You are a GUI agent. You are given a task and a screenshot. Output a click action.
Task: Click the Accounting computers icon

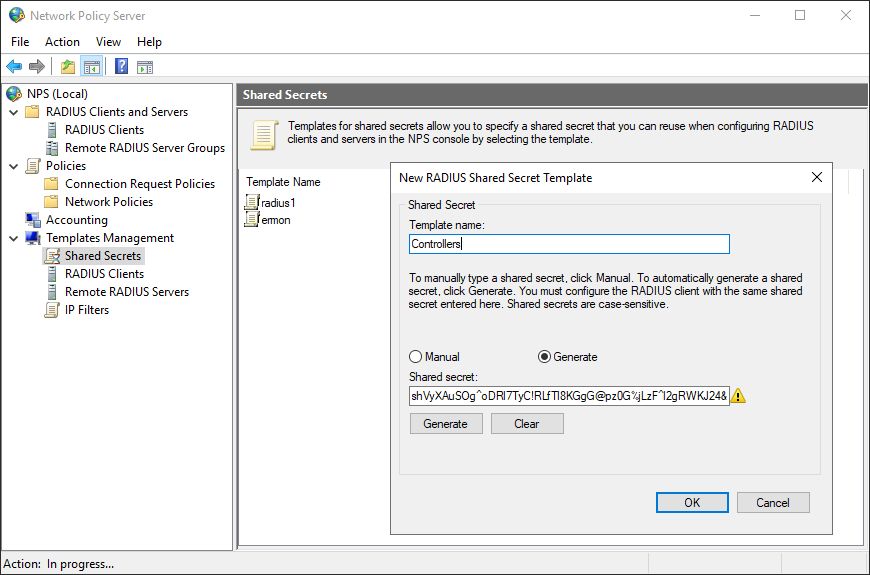33,220
